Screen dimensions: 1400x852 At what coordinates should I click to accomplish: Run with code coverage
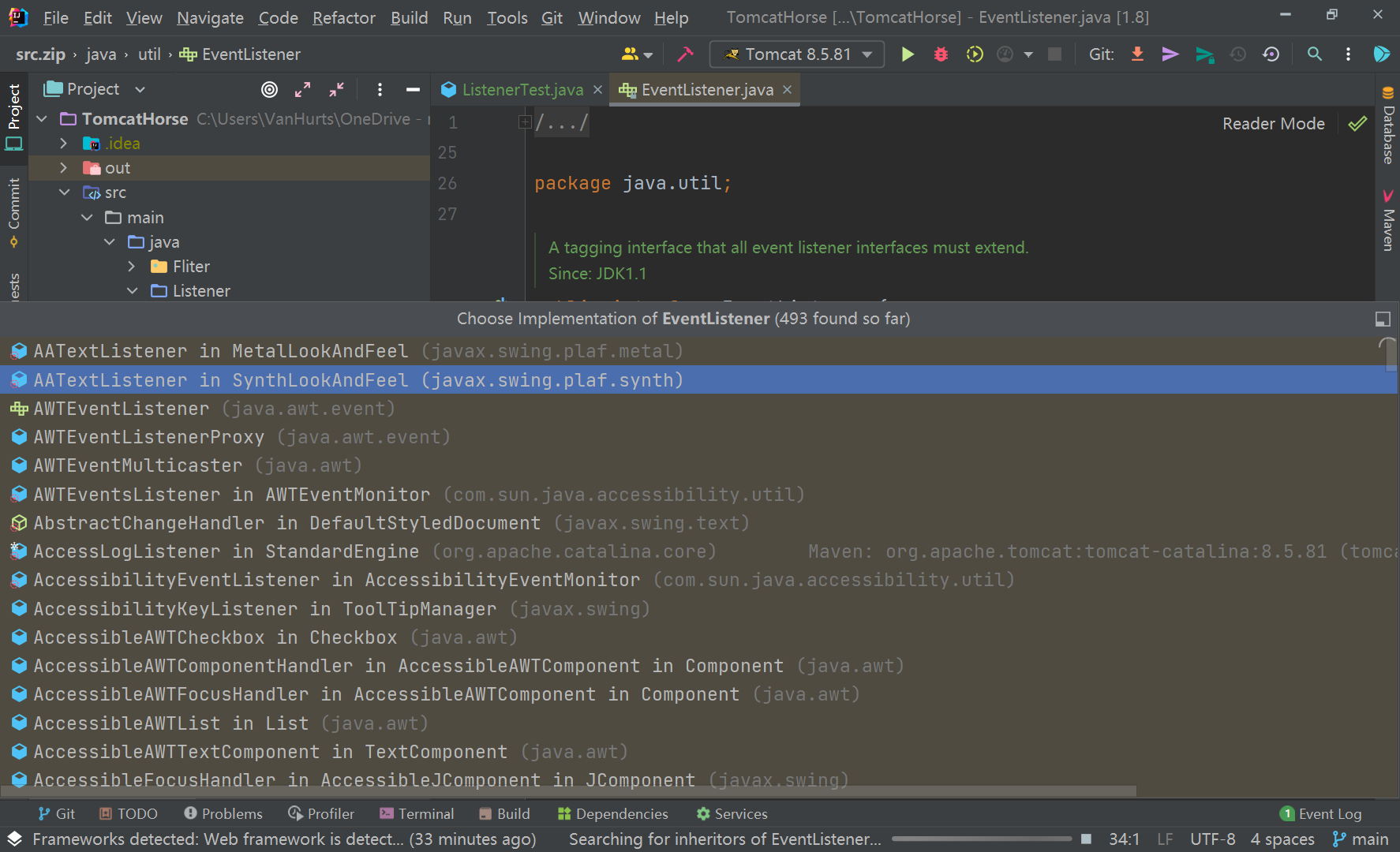tap(975, 54)
